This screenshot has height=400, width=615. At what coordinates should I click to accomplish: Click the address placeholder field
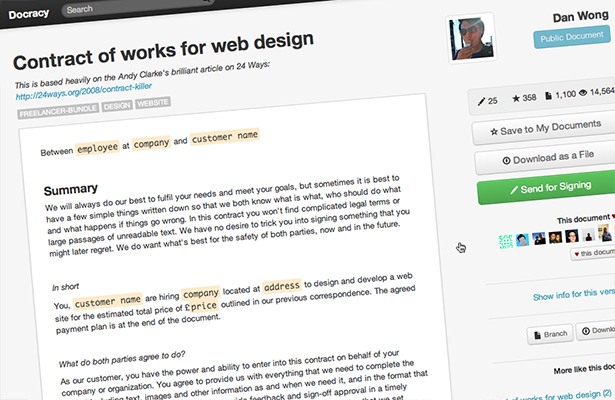point(282,286)
